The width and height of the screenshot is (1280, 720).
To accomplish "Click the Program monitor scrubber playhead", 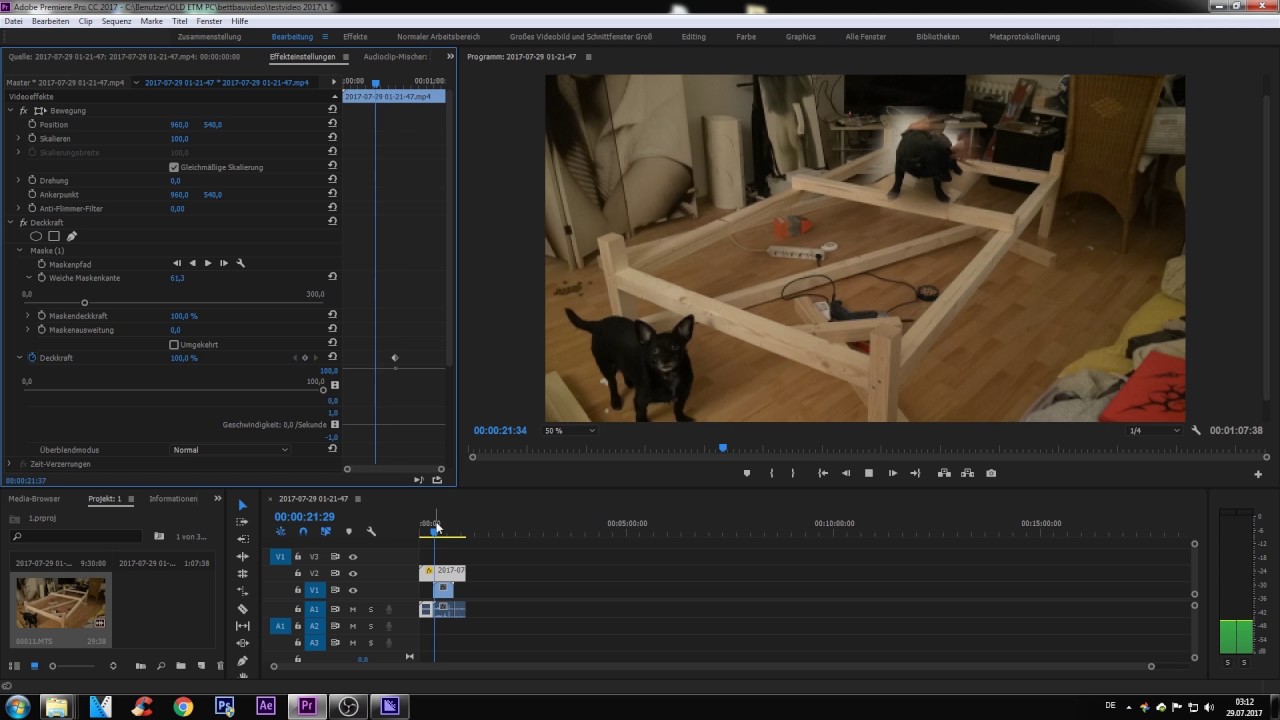I will tap(722, 448).
